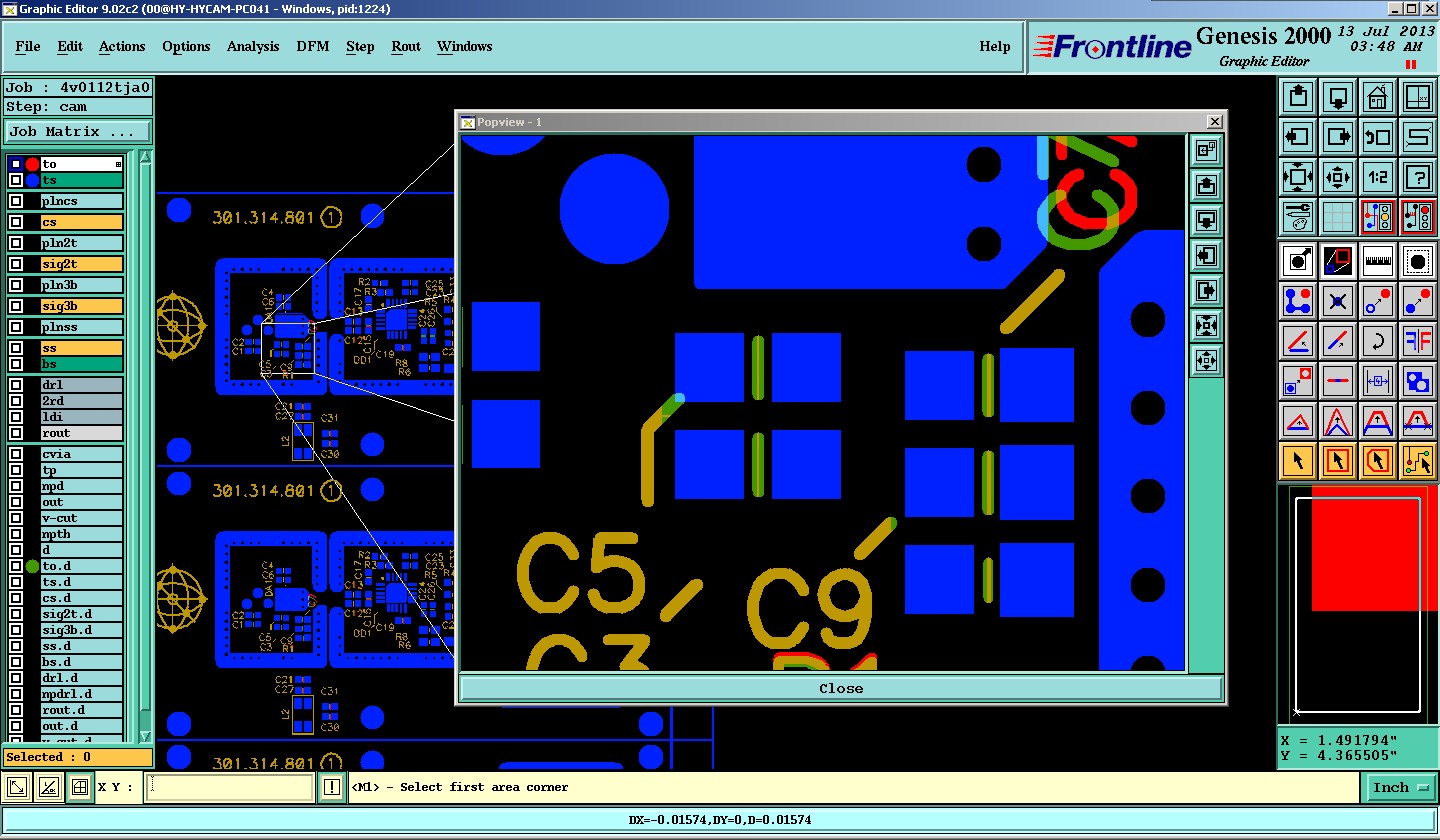Viewport: 1440px width, 840px height.
Task: Click the mirror F flip icon
Action: (1418, 341)
